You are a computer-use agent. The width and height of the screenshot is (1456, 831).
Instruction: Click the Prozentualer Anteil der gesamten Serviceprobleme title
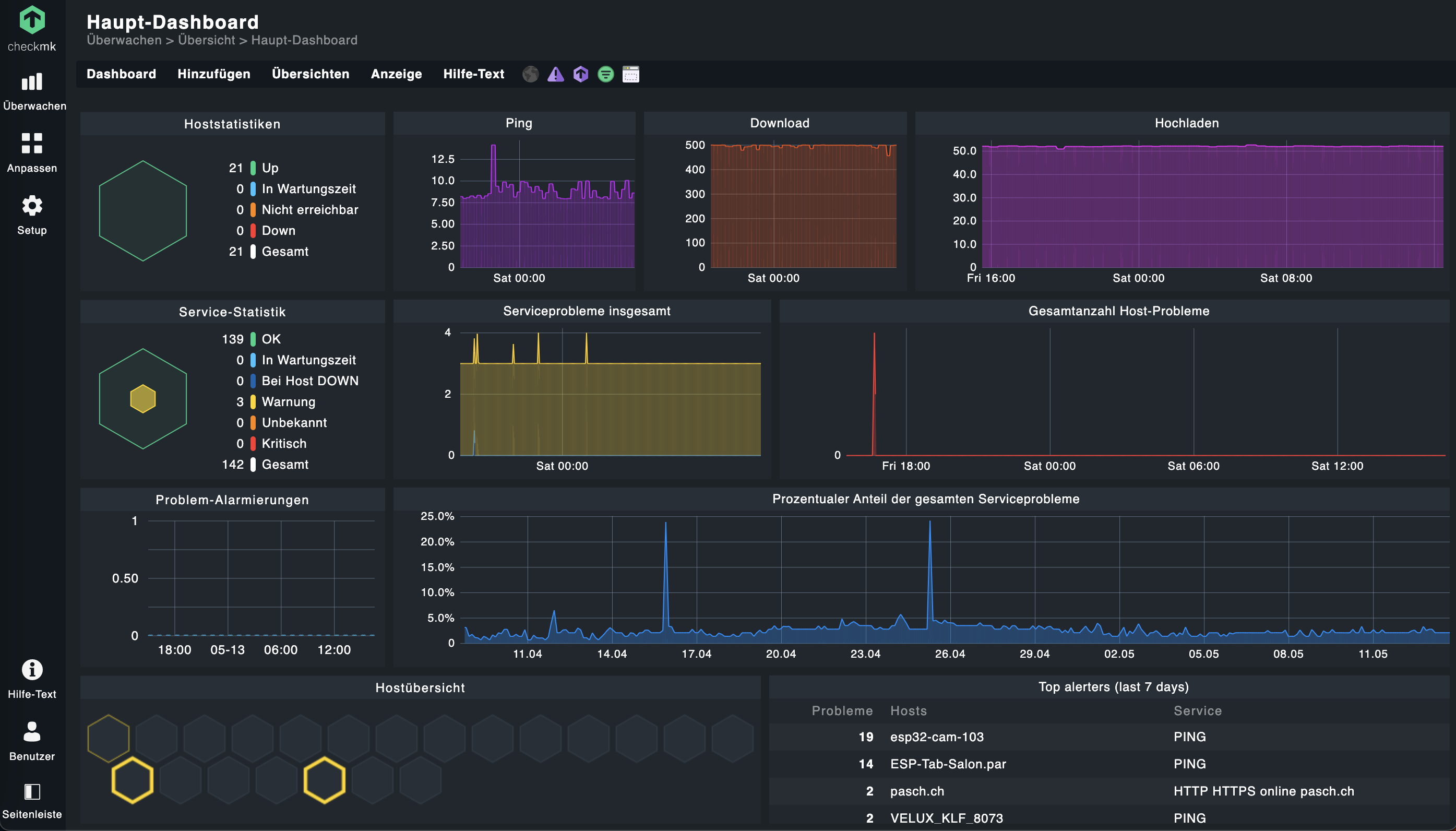(925, 499)
